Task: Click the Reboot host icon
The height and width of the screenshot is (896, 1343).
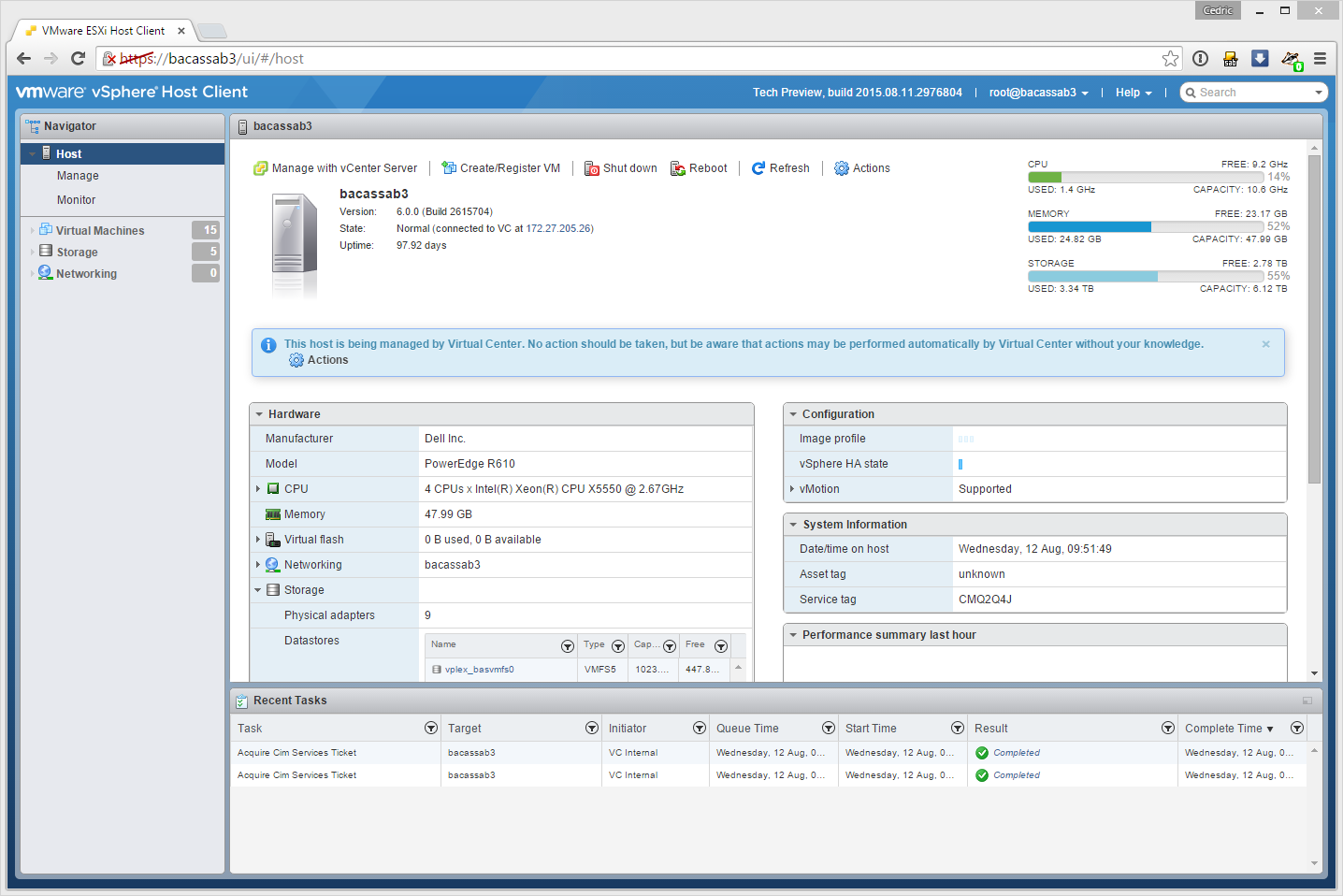Action: [678, 168]
